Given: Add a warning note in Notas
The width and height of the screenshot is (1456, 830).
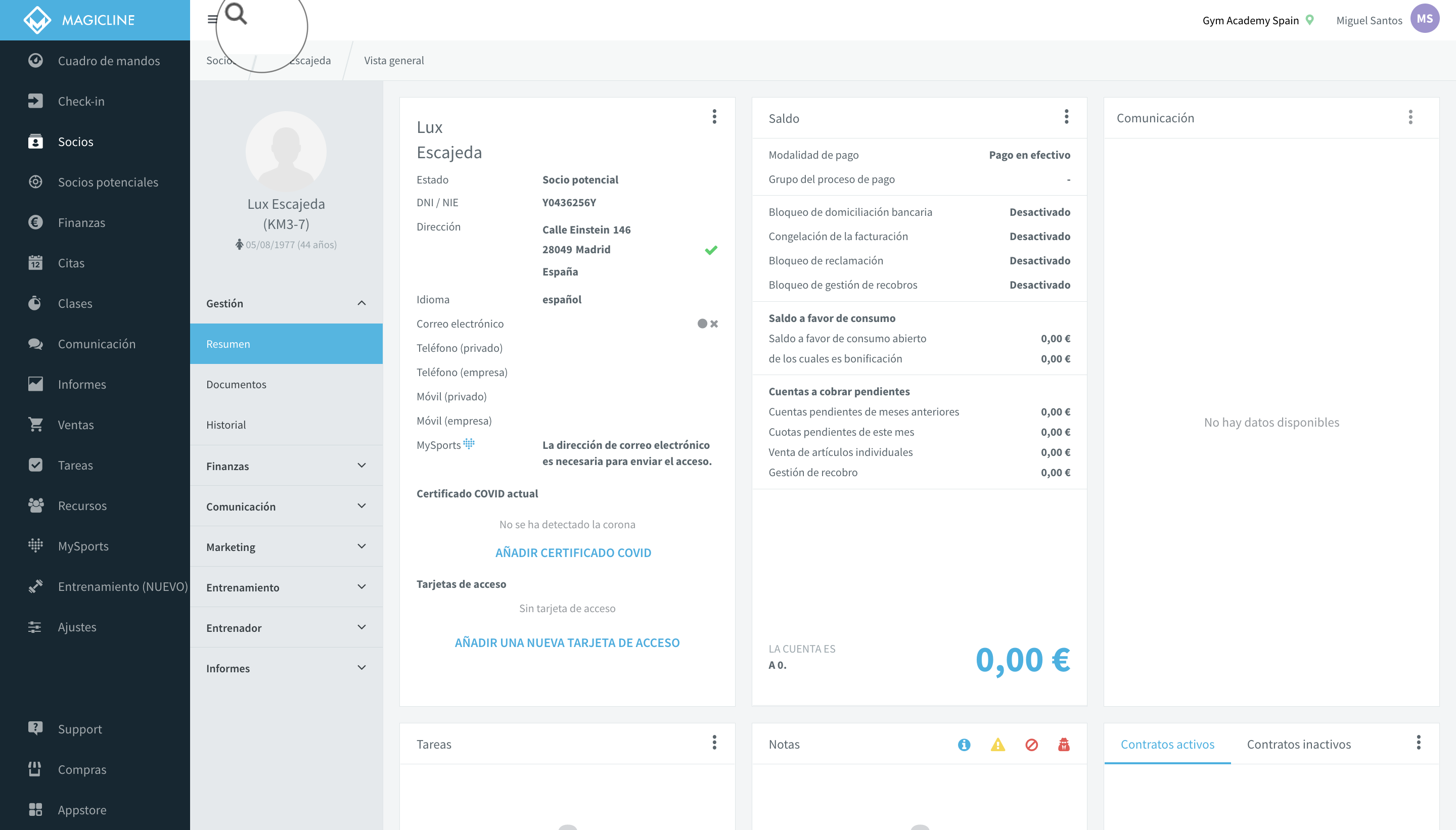Looking at the screenshot, I should click(x=997, y=745).
